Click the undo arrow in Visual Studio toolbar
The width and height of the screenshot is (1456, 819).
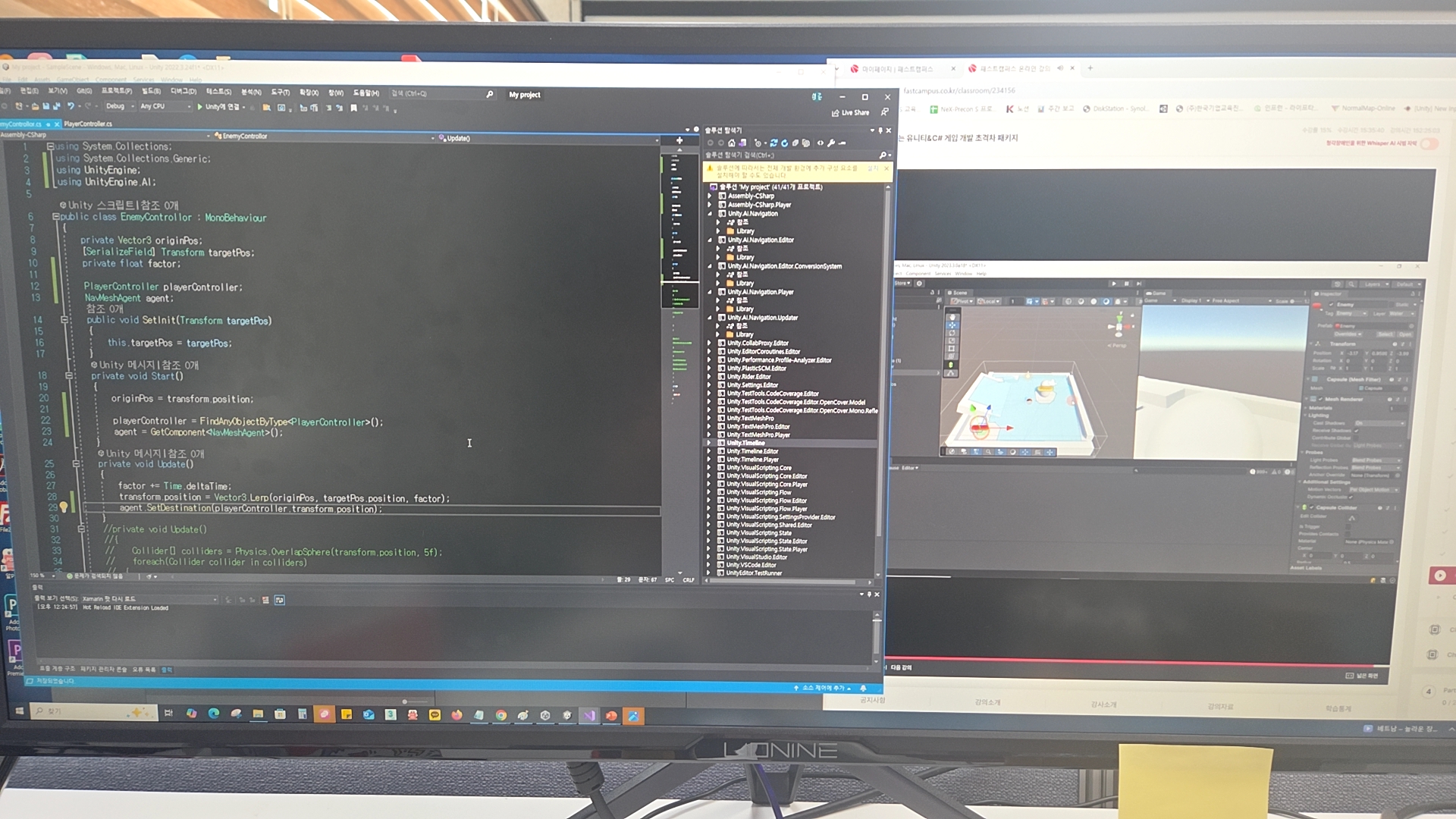[71, 107]
